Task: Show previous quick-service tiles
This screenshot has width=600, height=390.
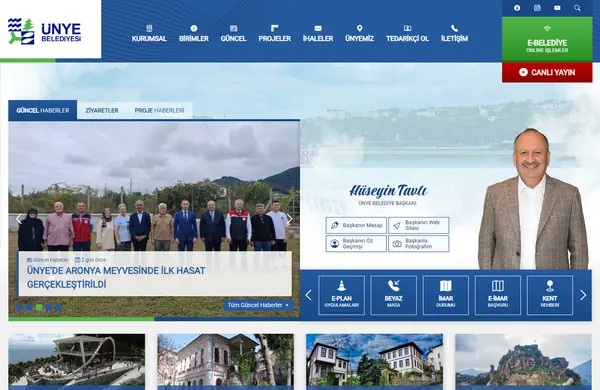Action: (308, 295)
